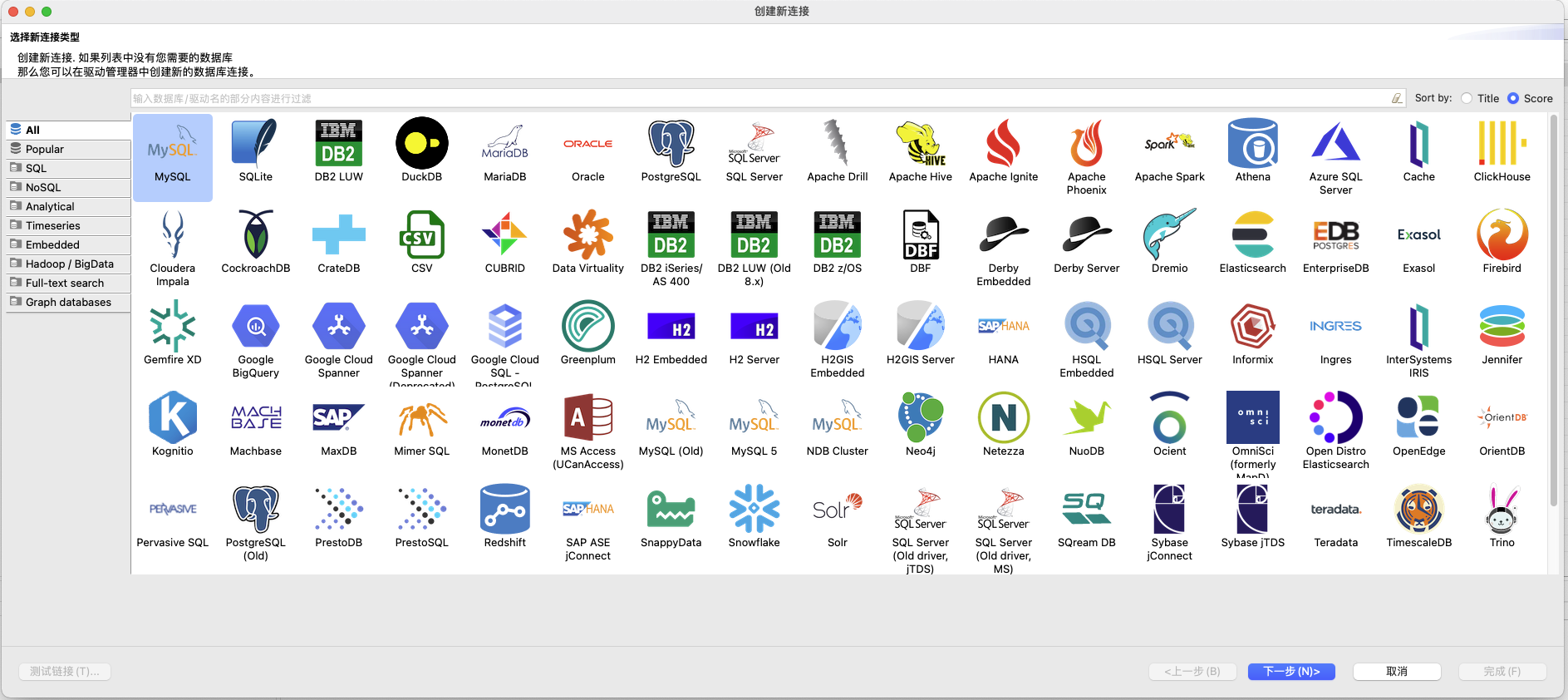Choose the CockroachDB icon

coord(256,235)
